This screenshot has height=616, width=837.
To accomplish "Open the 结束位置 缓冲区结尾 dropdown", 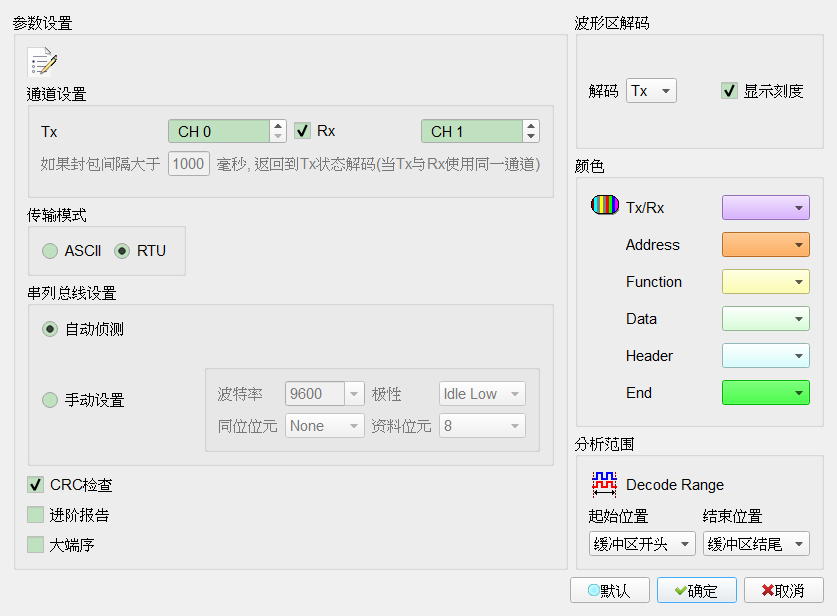I will point(756,544).
